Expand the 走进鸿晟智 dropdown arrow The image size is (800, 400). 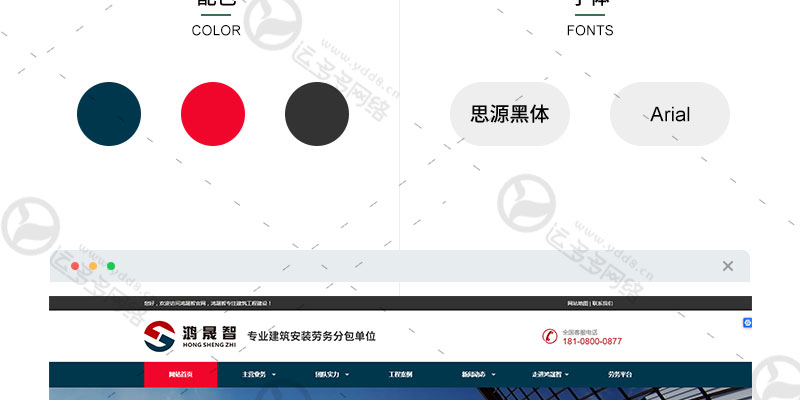(x=567, y=374)
